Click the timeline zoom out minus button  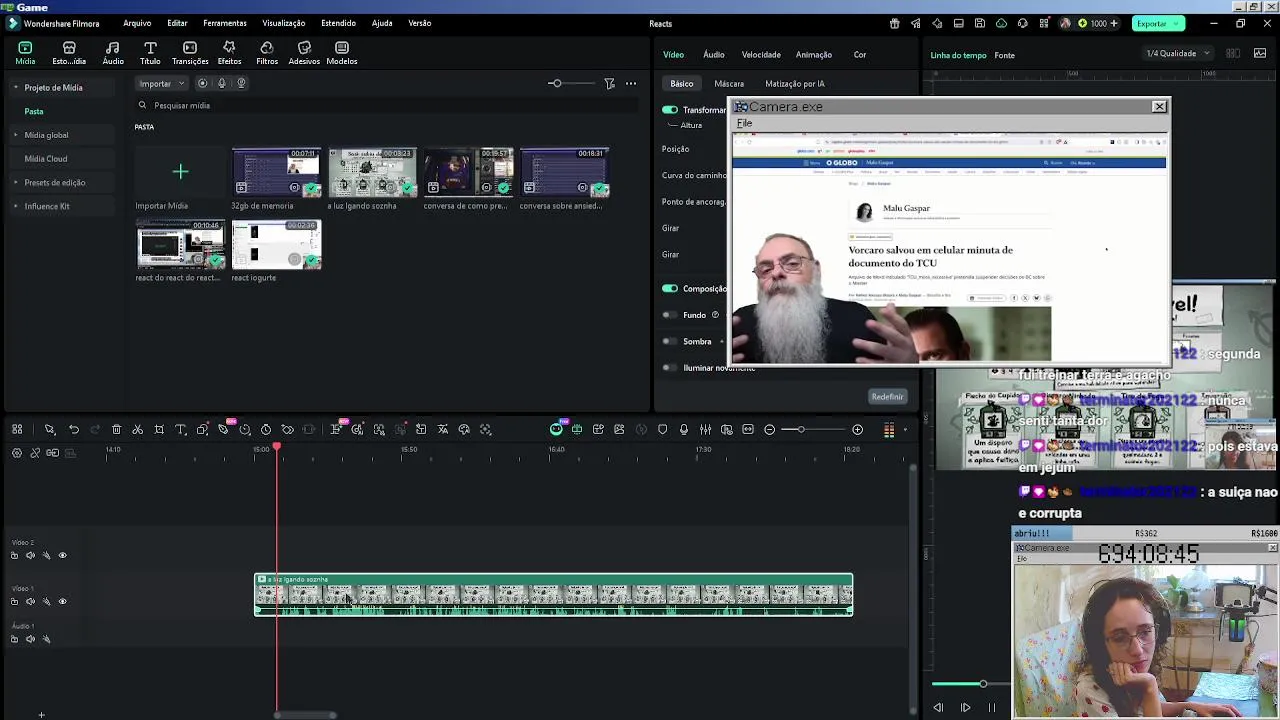769,430
